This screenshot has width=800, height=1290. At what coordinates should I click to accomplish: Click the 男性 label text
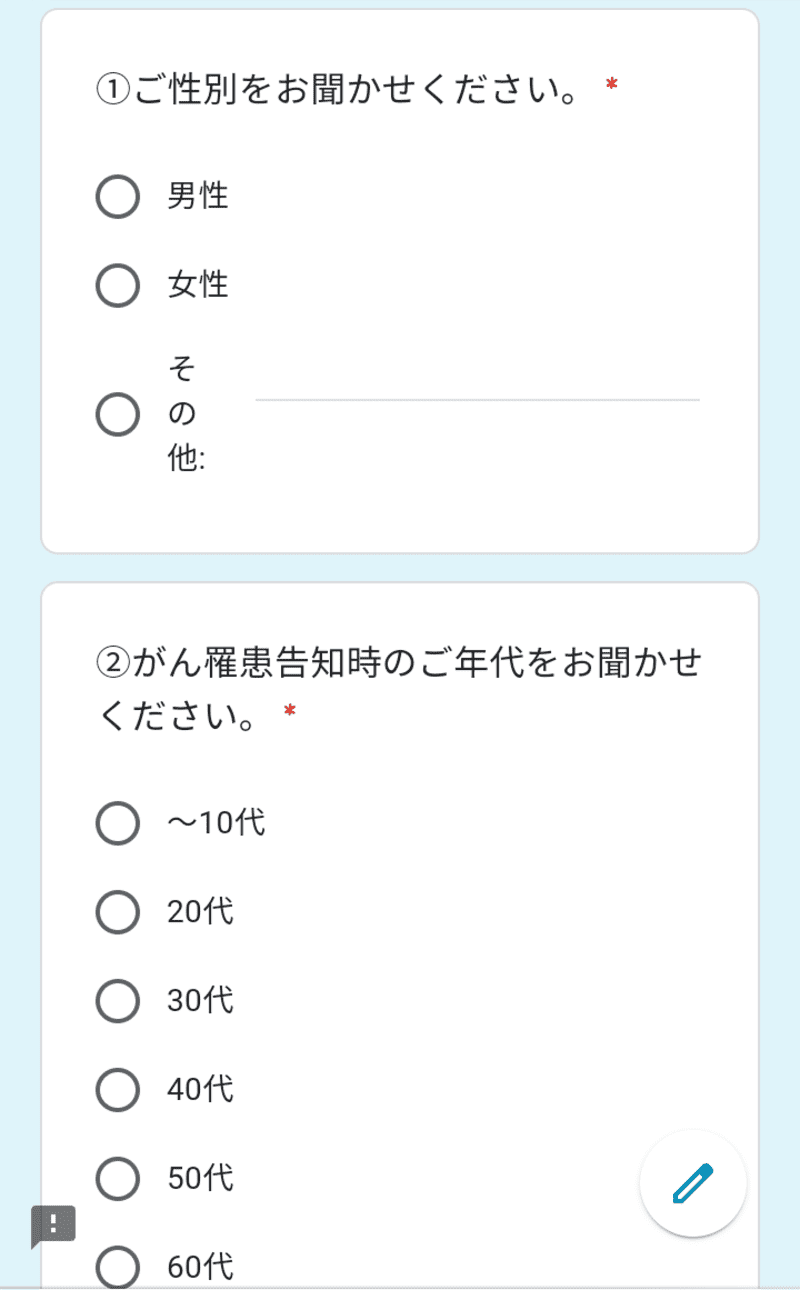198,197
